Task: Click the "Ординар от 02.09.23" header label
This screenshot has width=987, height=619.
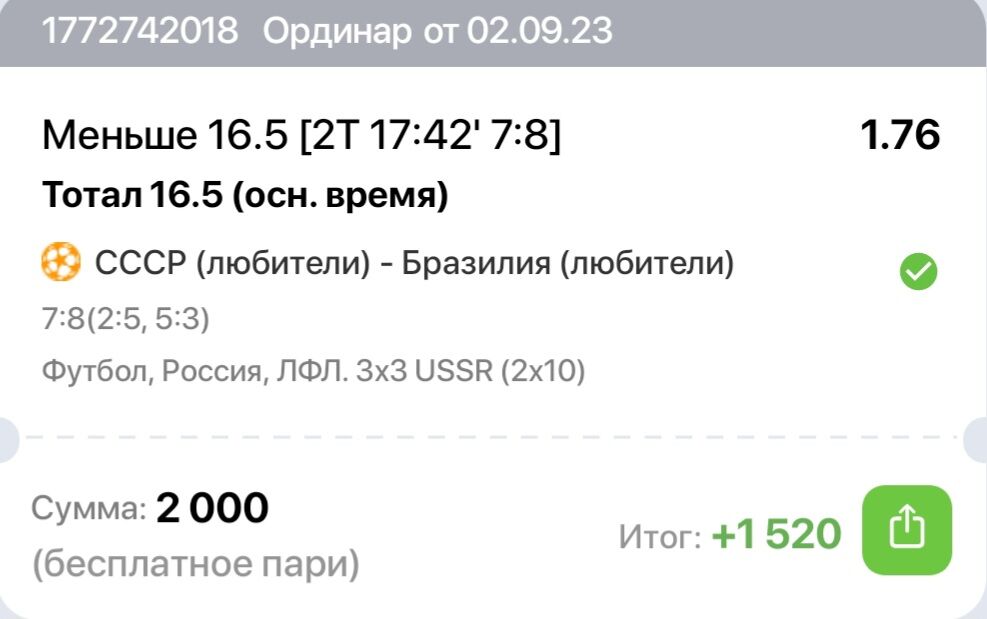Action: pos(437,30)
